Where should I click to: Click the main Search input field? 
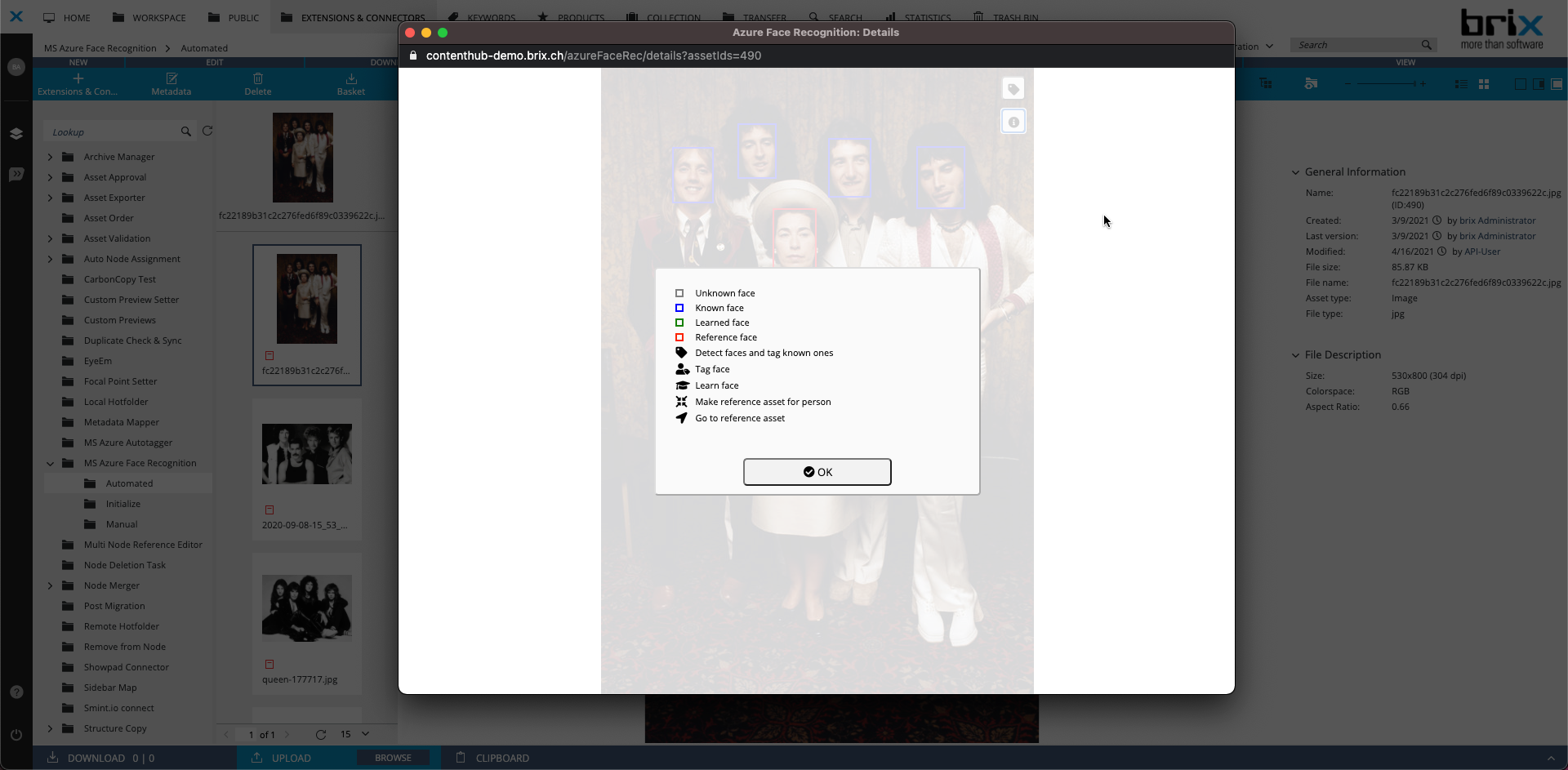coord(1356,45)
